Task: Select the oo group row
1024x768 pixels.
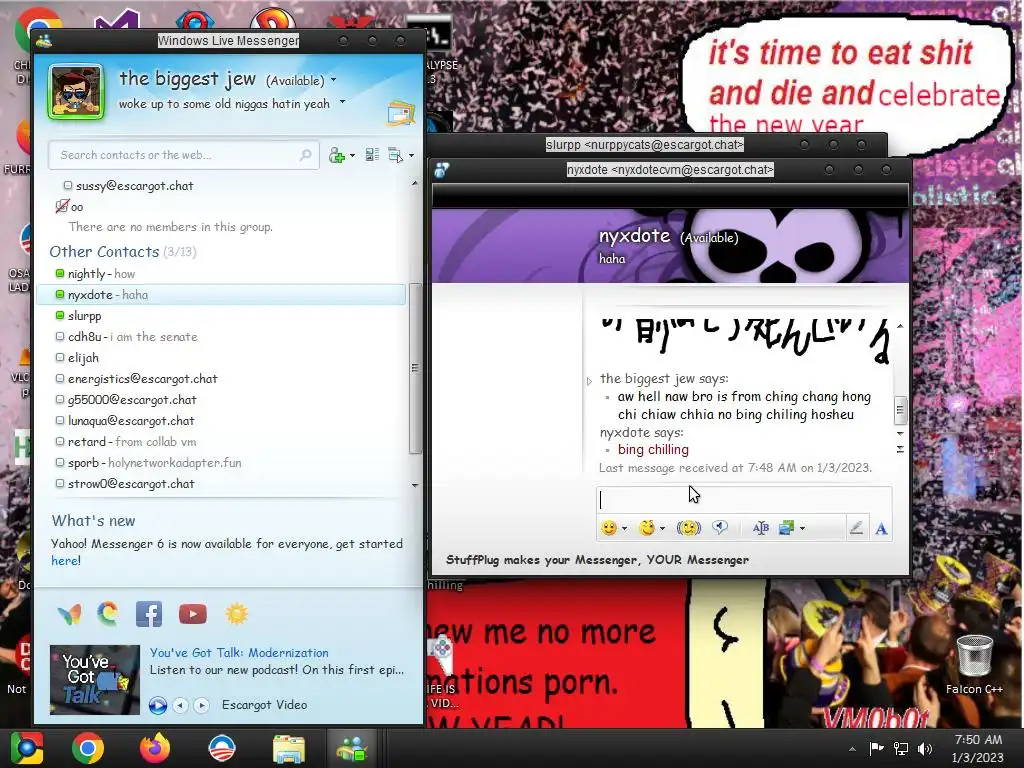Action: point(69,206)
